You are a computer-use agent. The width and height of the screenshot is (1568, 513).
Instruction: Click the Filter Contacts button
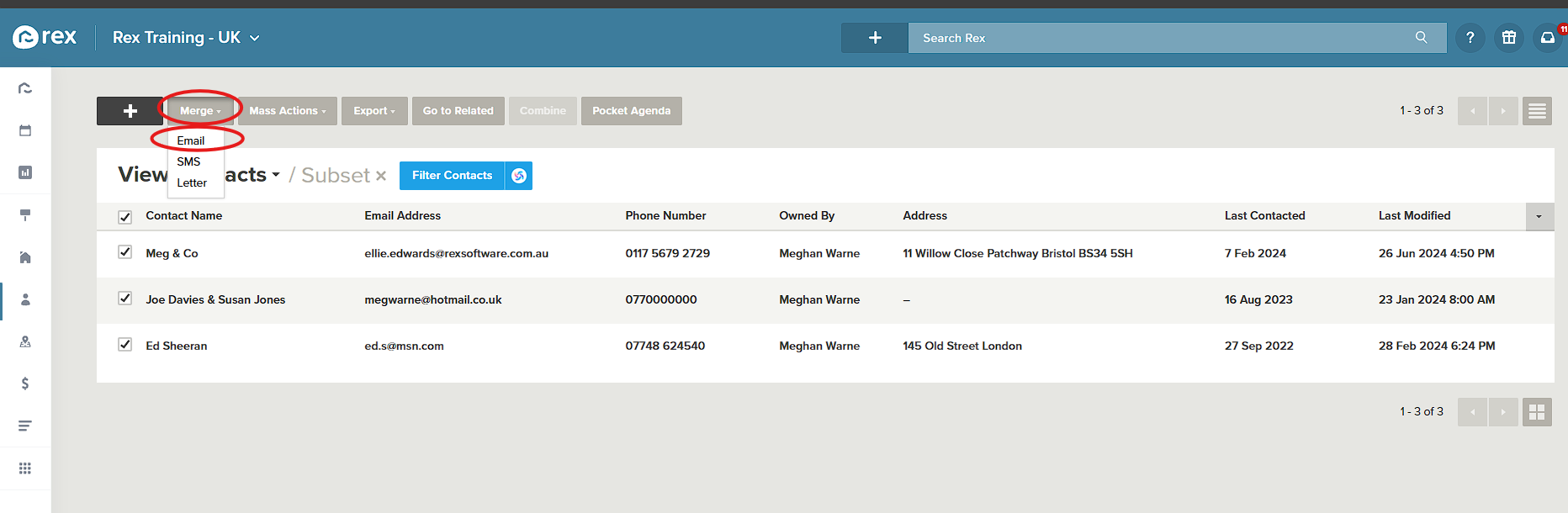[x=452, y=176]
